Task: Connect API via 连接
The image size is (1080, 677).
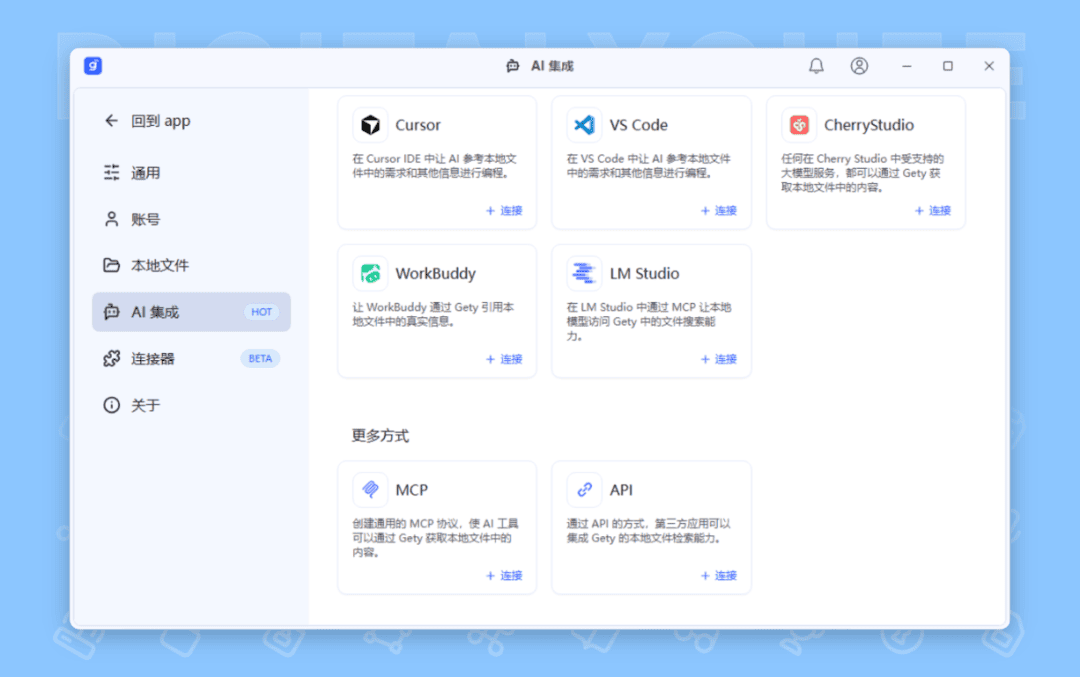Action: [x=718, y=576]
